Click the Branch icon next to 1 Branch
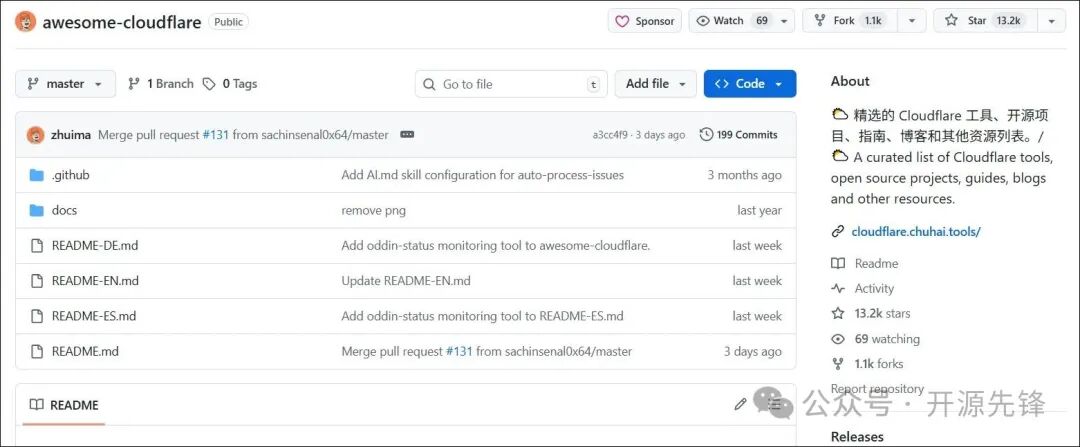Viewport: 1080px width, 447px height. (134, 84)
